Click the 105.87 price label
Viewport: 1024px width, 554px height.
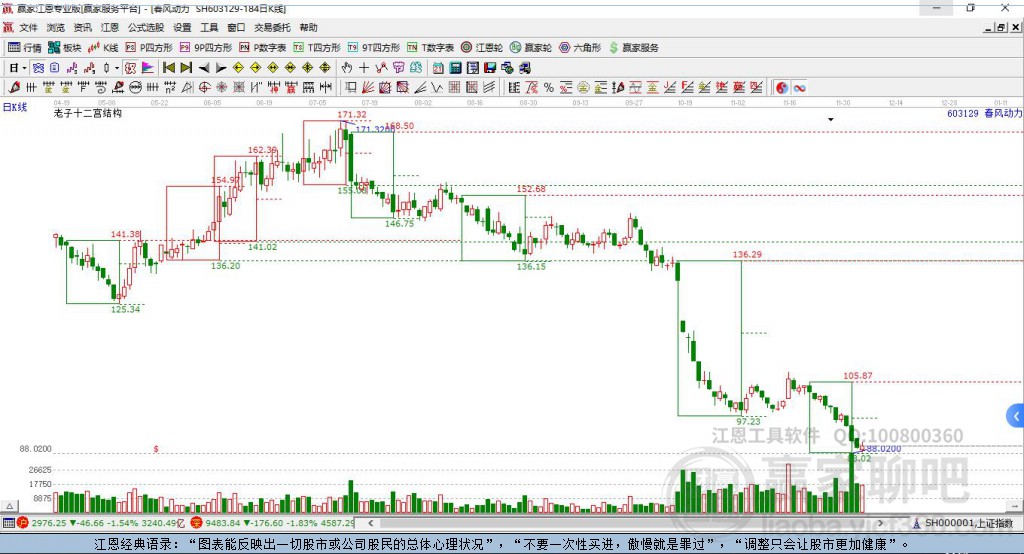(x=857, y=376)
